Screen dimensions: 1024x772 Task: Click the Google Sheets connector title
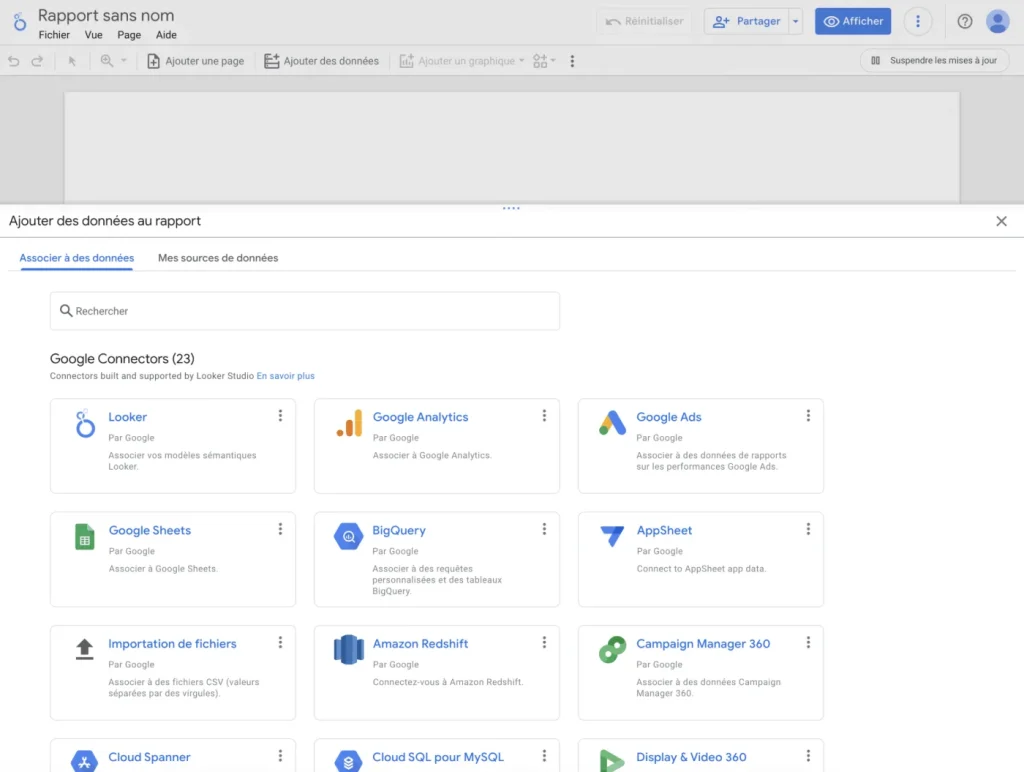pos(150,530)
